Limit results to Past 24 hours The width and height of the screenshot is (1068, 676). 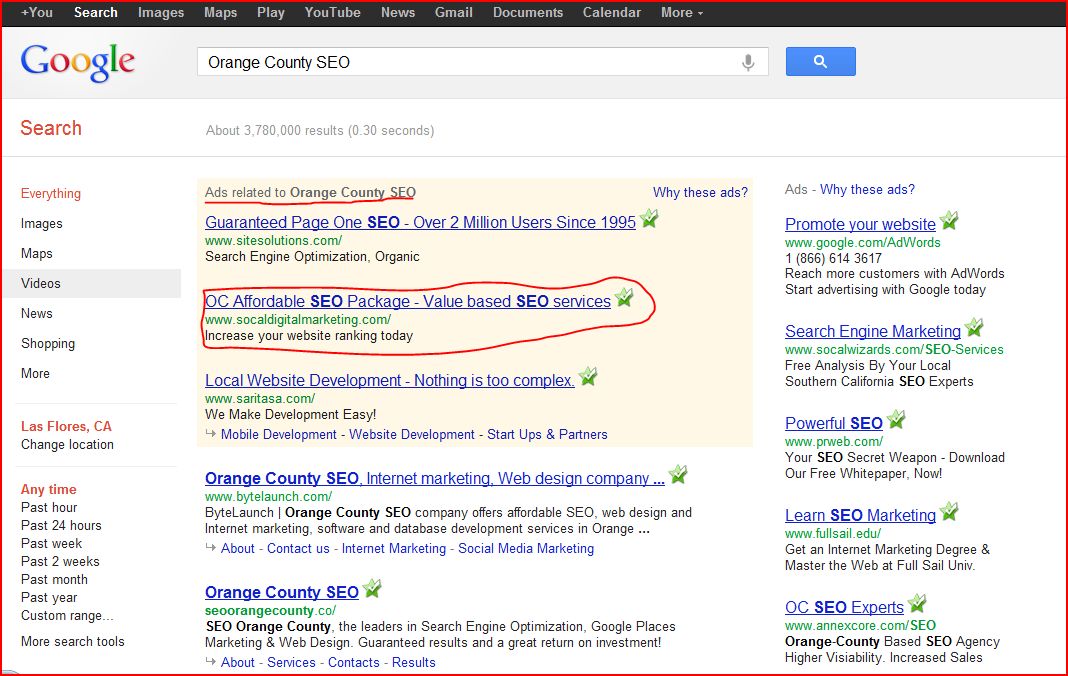point(61,525)
